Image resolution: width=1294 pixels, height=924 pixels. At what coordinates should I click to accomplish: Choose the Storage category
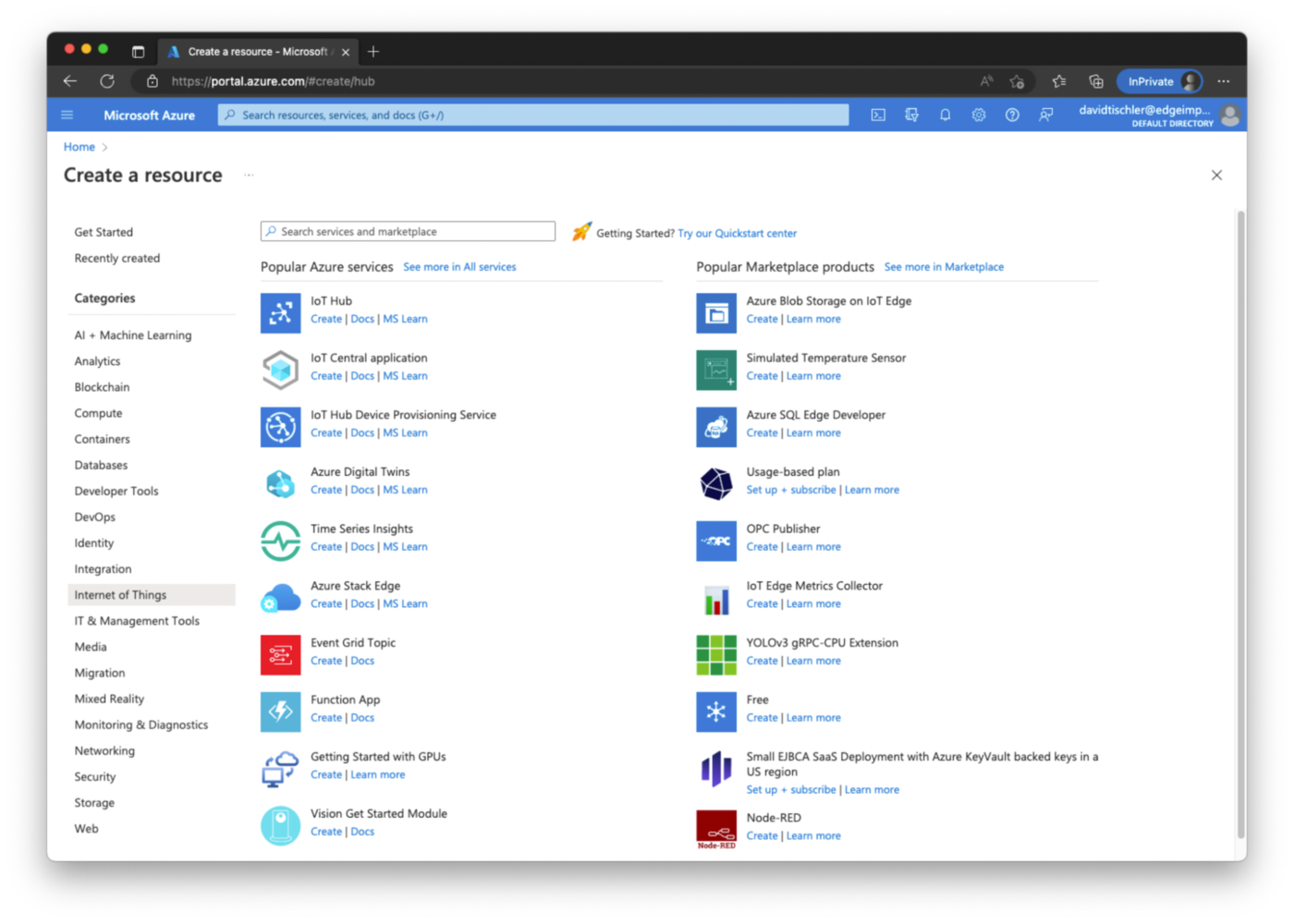click(x=94, y=803)
